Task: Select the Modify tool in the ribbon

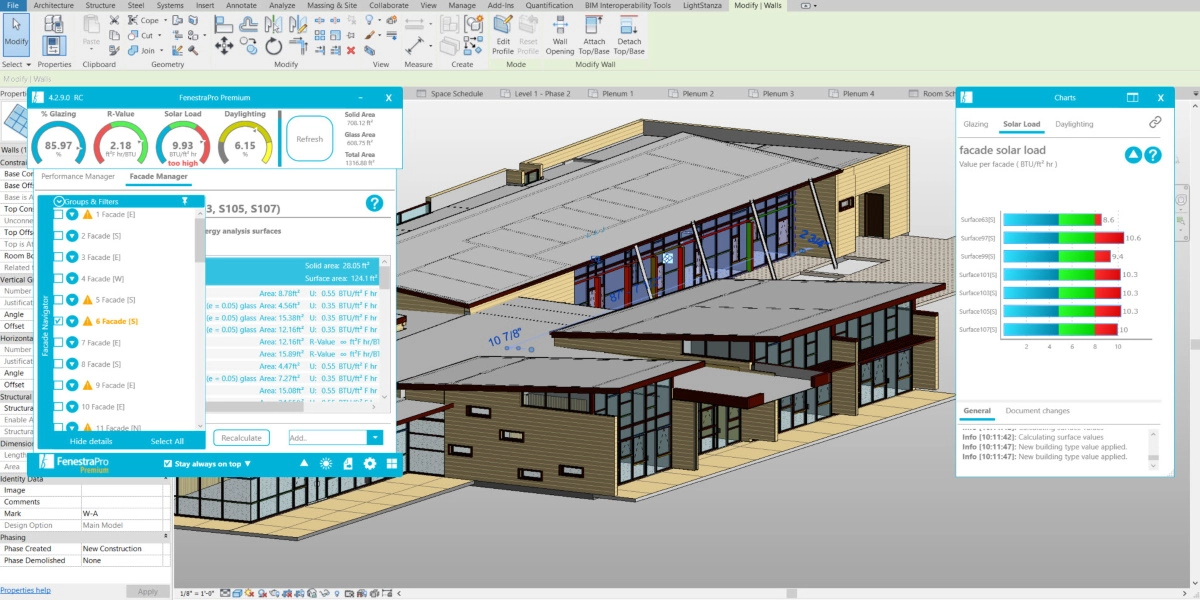Action: click(x=16, y=35)
